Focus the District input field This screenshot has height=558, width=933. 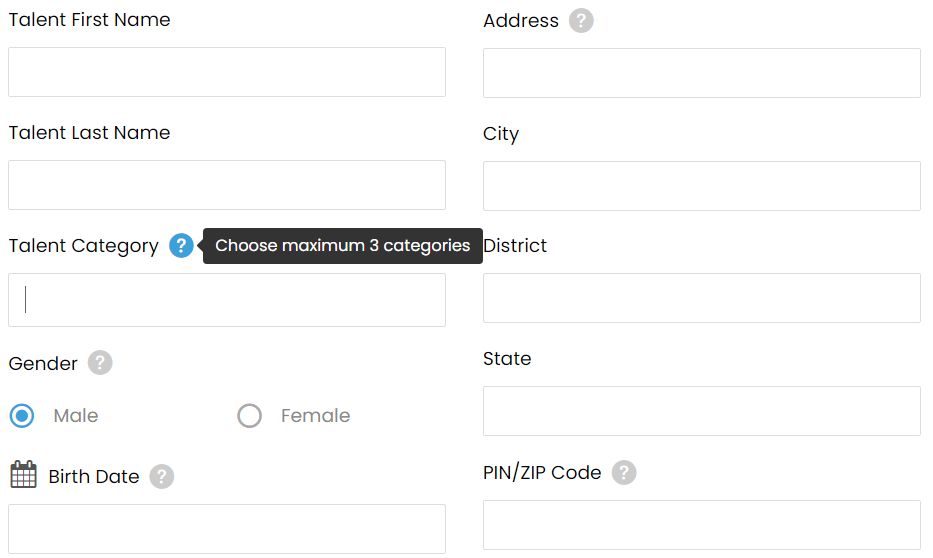[702, 298]
